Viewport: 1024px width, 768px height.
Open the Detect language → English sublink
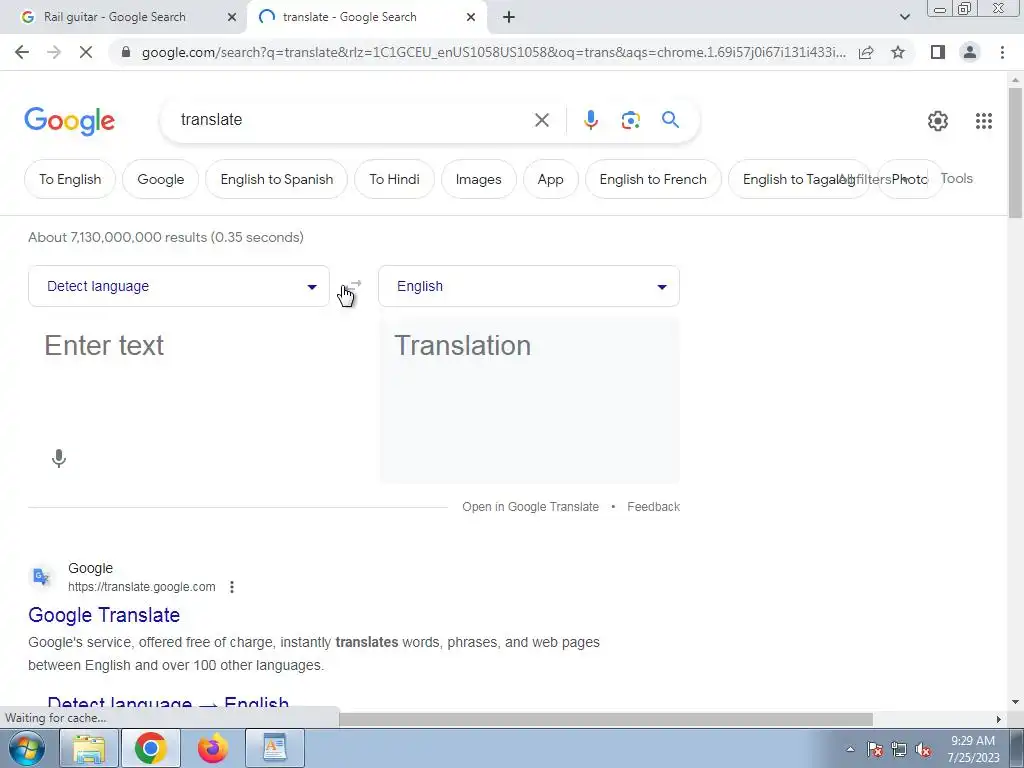coord(168,703)
